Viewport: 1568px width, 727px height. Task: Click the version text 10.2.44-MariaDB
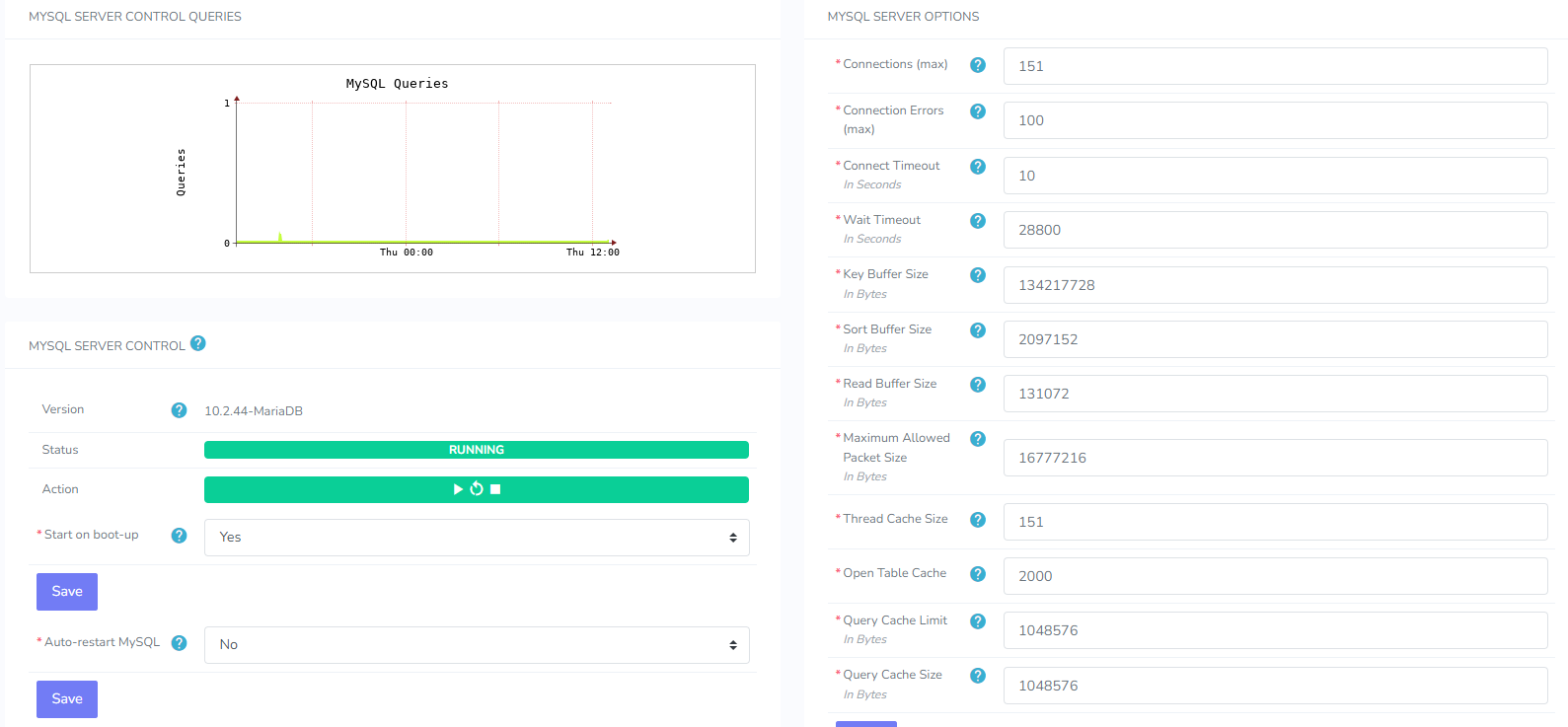click(x=254, y=411)
